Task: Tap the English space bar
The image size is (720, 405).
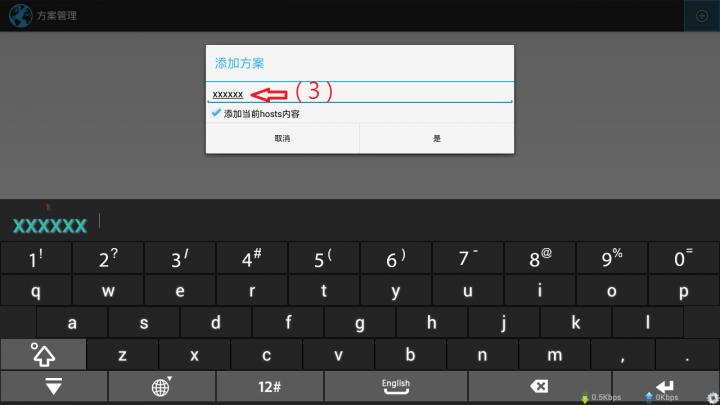Action: [396, 386]
